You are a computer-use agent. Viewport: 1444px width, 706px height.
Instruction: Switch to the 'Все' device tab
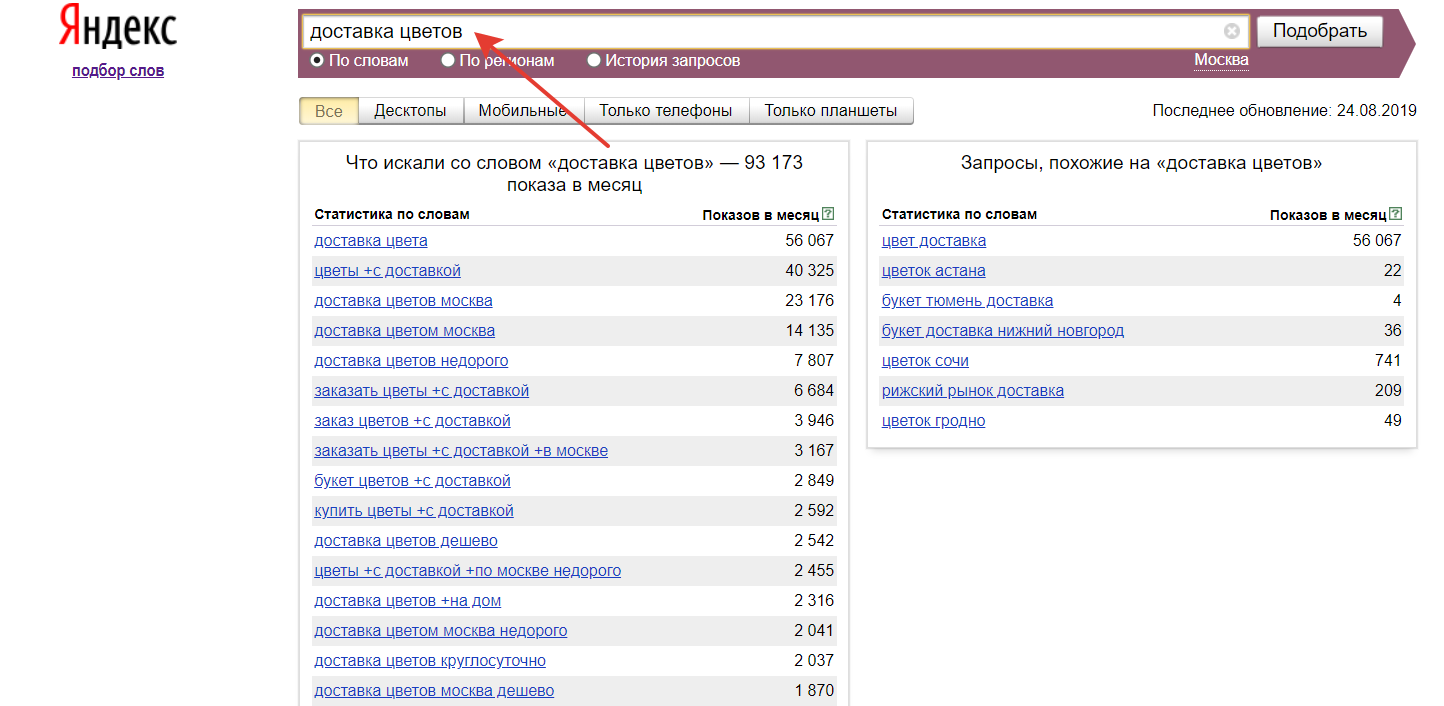(328, 111)
